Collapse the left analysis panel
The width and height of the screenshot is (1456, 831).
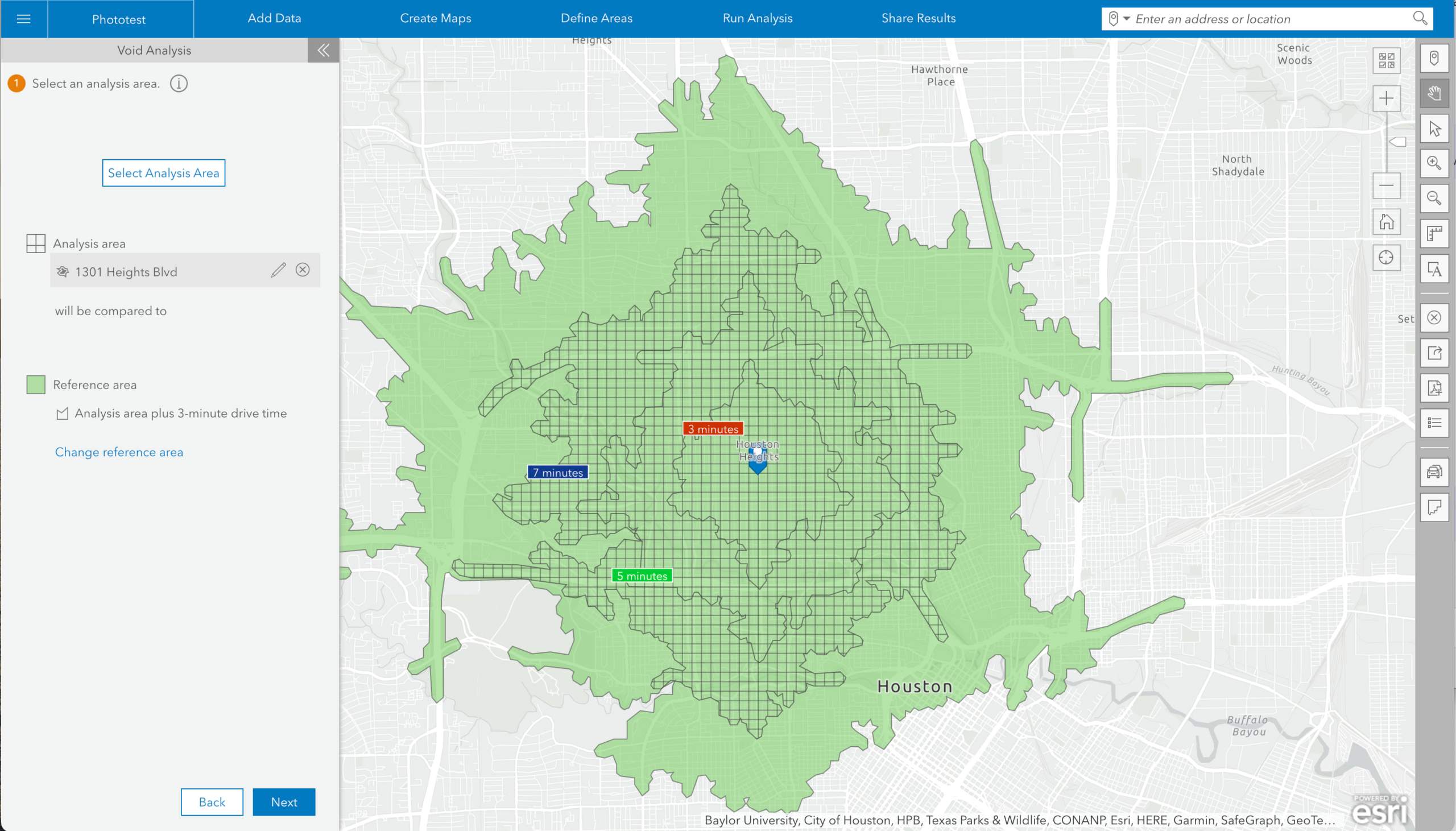tap(323, 50)
